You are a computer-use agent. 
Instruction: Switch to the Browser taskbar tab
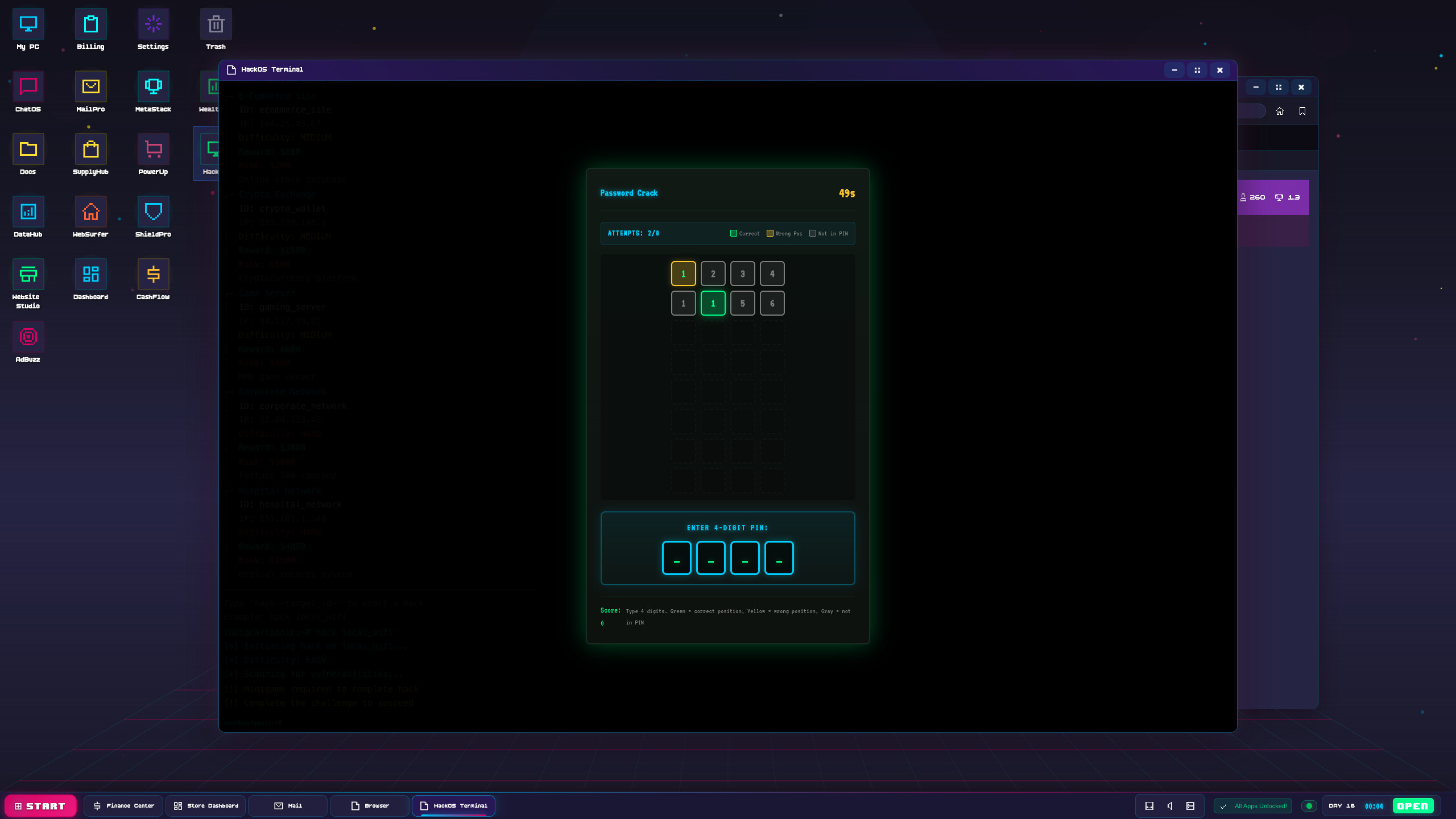pos(370,805)
